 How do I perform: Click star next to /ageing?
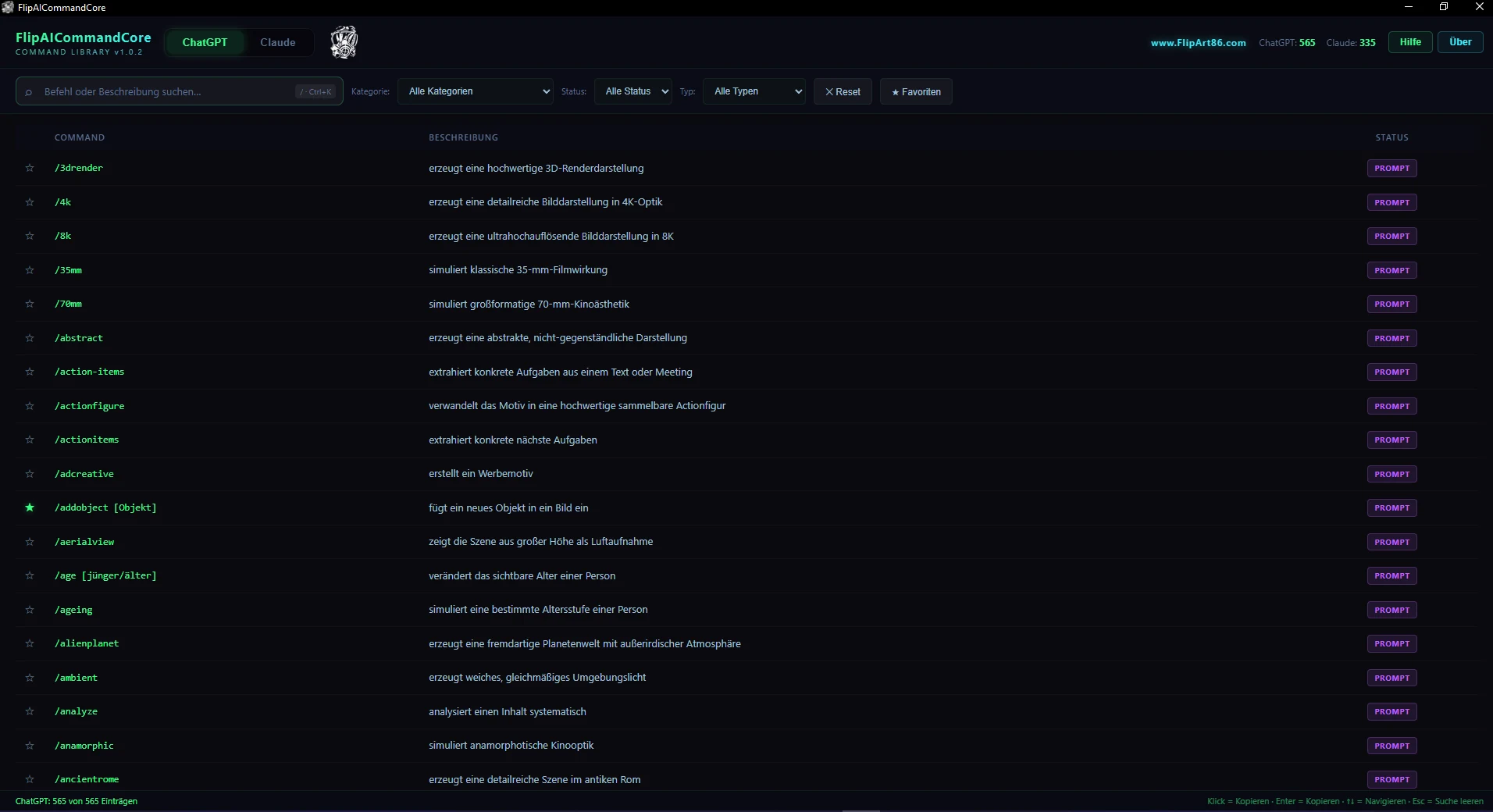point(30,610)
